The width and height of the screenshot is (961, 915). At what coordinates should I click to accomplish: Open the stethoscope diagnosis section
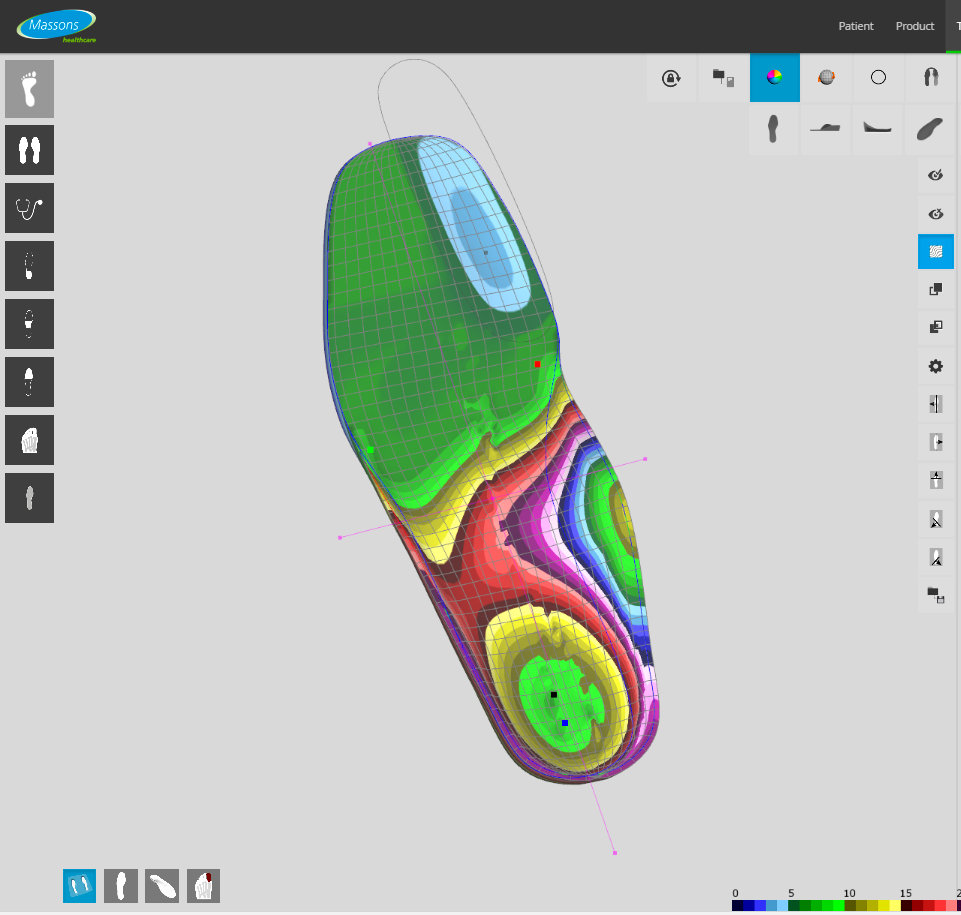pyautogui.click(x=29, y=208)
